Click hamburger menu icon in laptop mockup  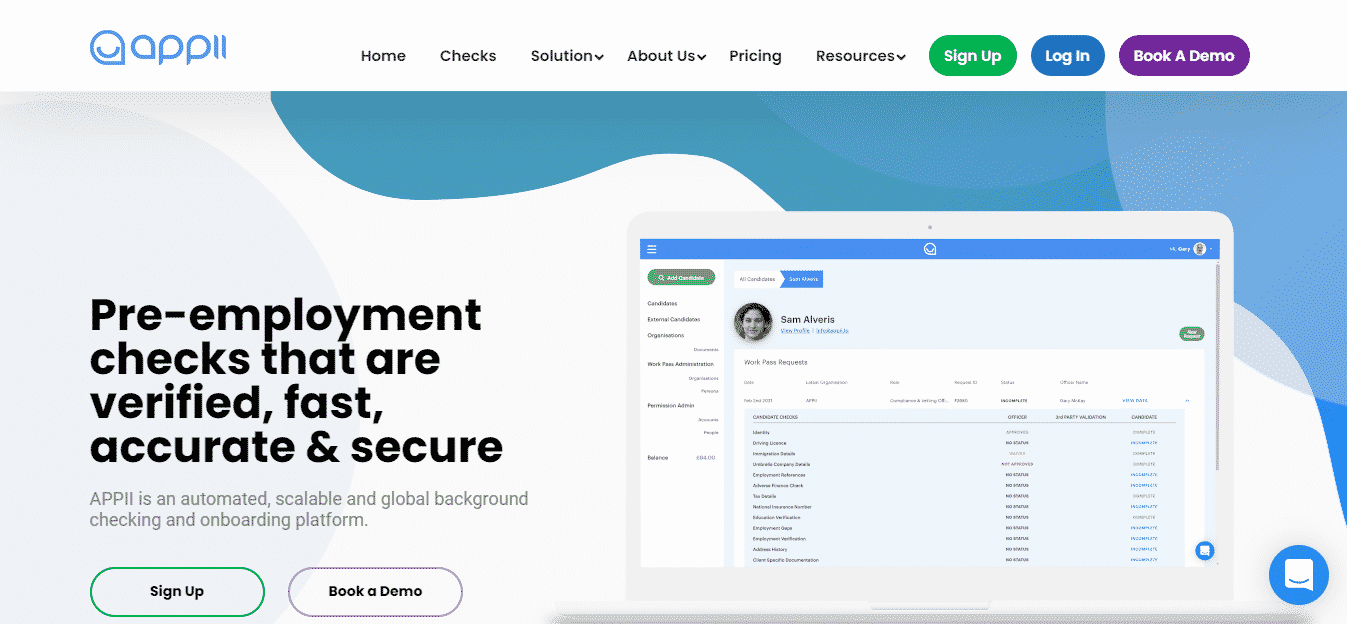click(652, 249)
